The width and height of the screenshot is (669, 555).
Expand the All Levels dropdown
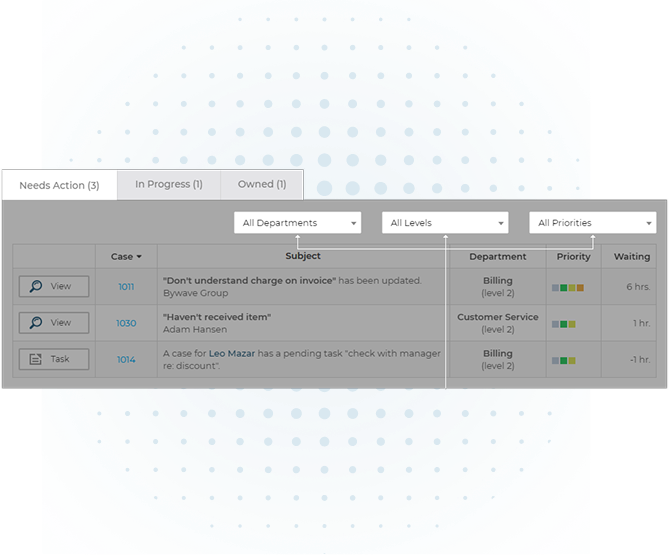[445, 223]
